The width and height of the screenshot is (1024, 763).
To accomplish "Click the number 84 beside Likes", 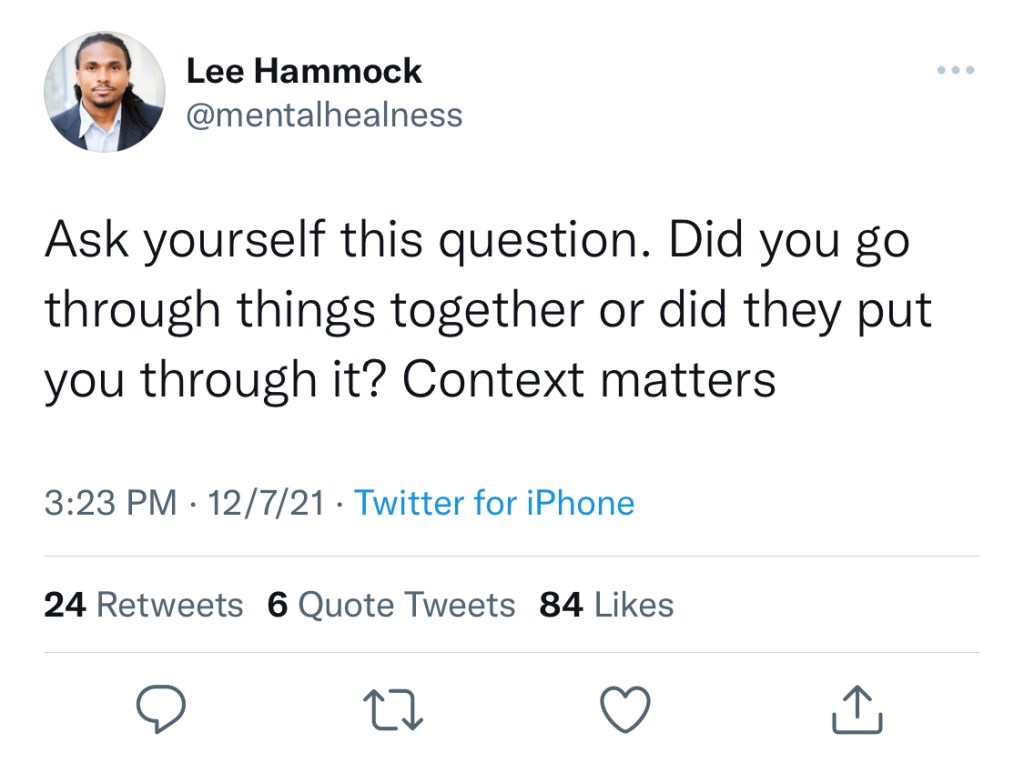I will click(x=561, y=605).
